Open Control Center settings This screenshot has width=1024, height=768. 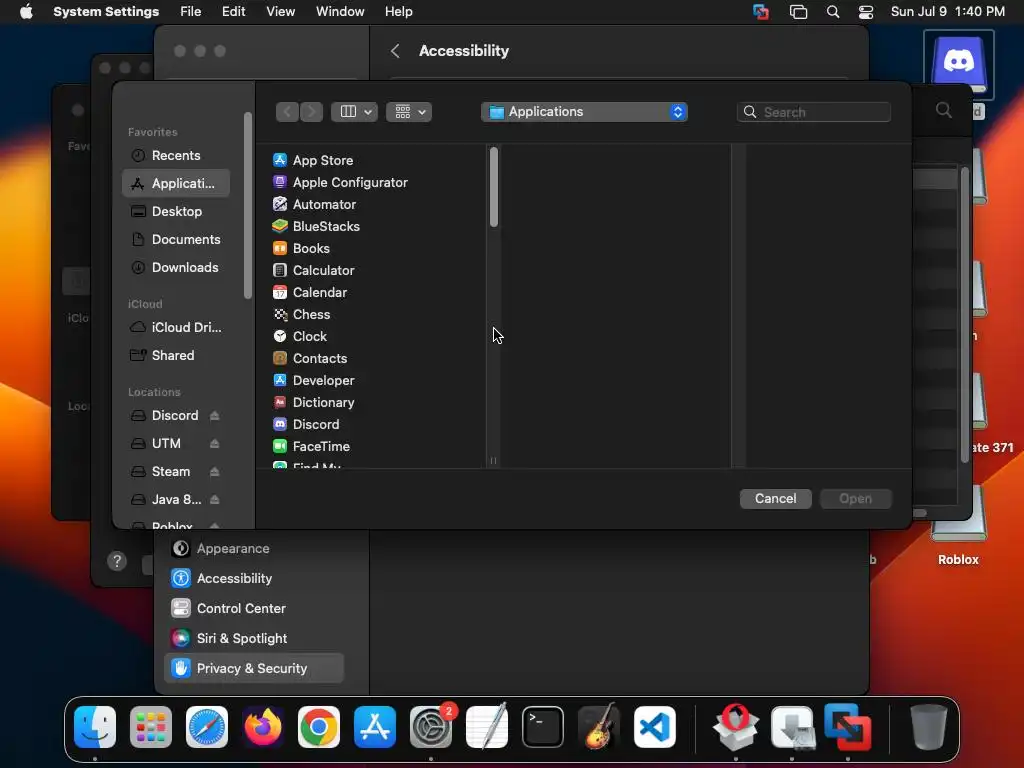pyautogui.click(x=254, y=609)
